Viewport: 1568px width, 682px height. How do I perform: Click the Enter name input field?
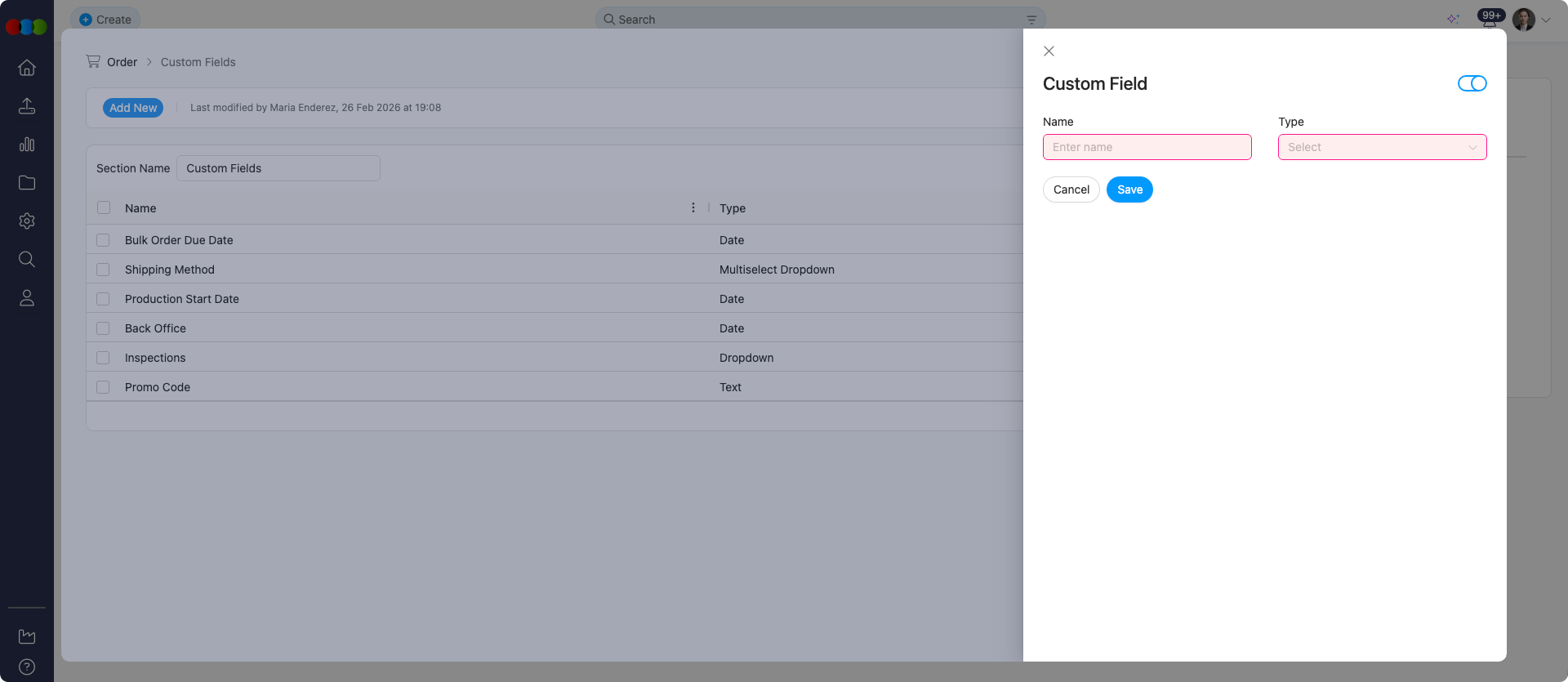[x=1147, y=147]
